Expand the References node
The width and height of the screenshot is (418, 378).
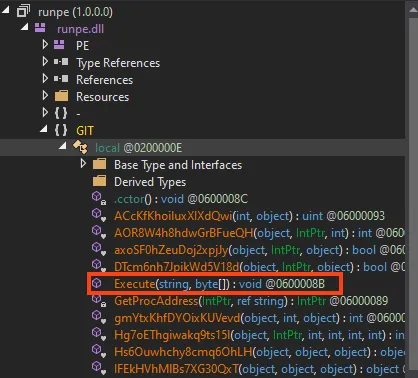click(x=45, y=78)
